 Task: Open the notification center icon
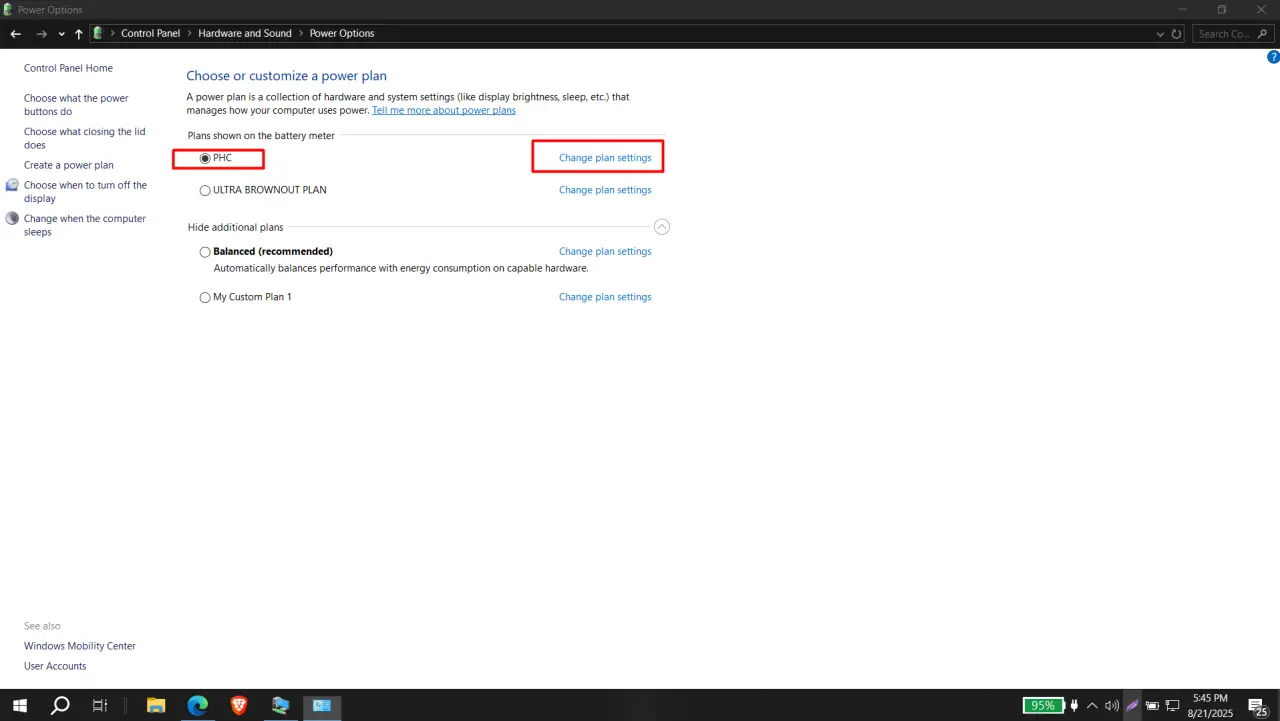1258,706
